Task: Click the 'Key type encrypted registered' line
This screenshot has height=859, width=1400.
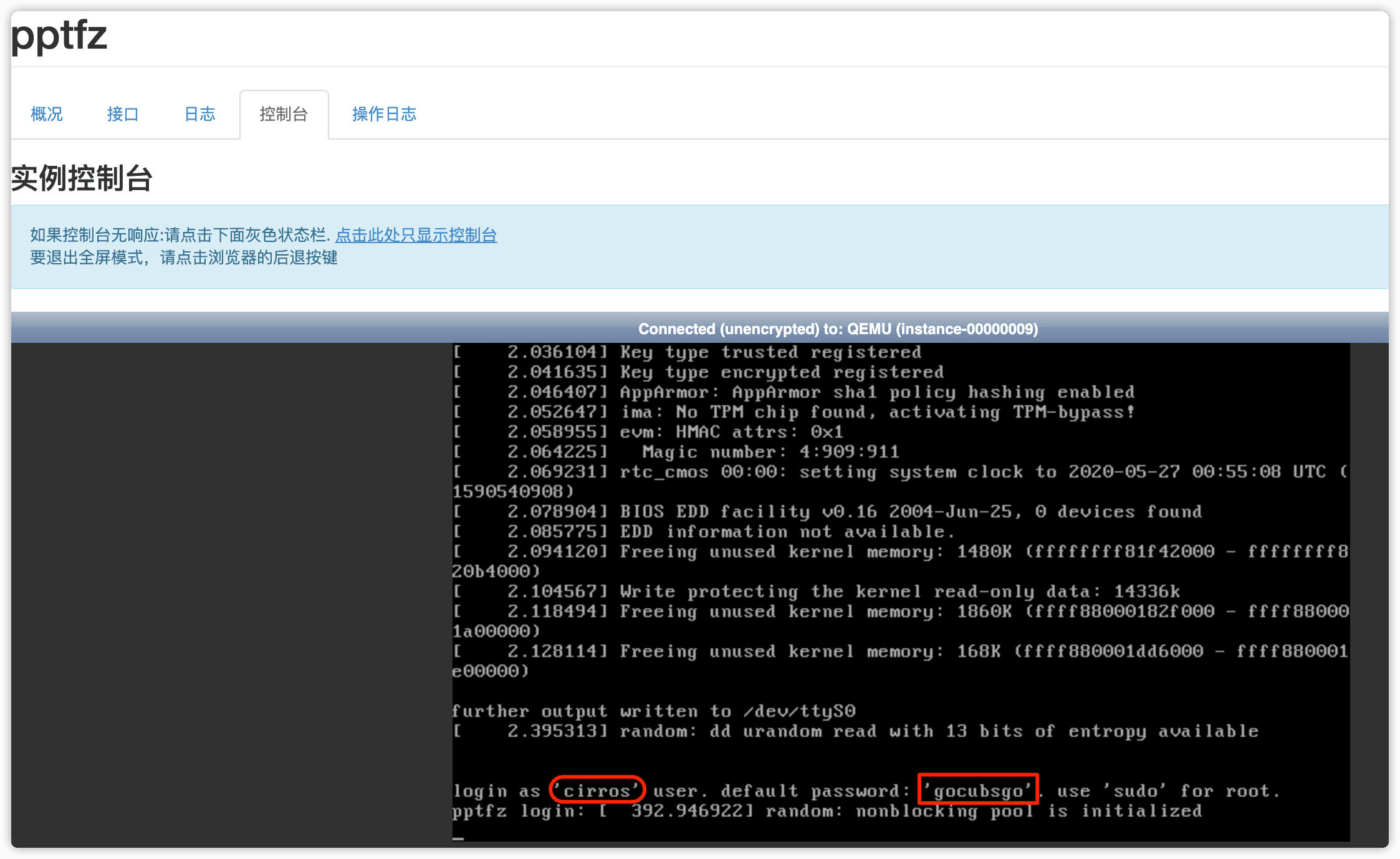Action: (698, 372)
